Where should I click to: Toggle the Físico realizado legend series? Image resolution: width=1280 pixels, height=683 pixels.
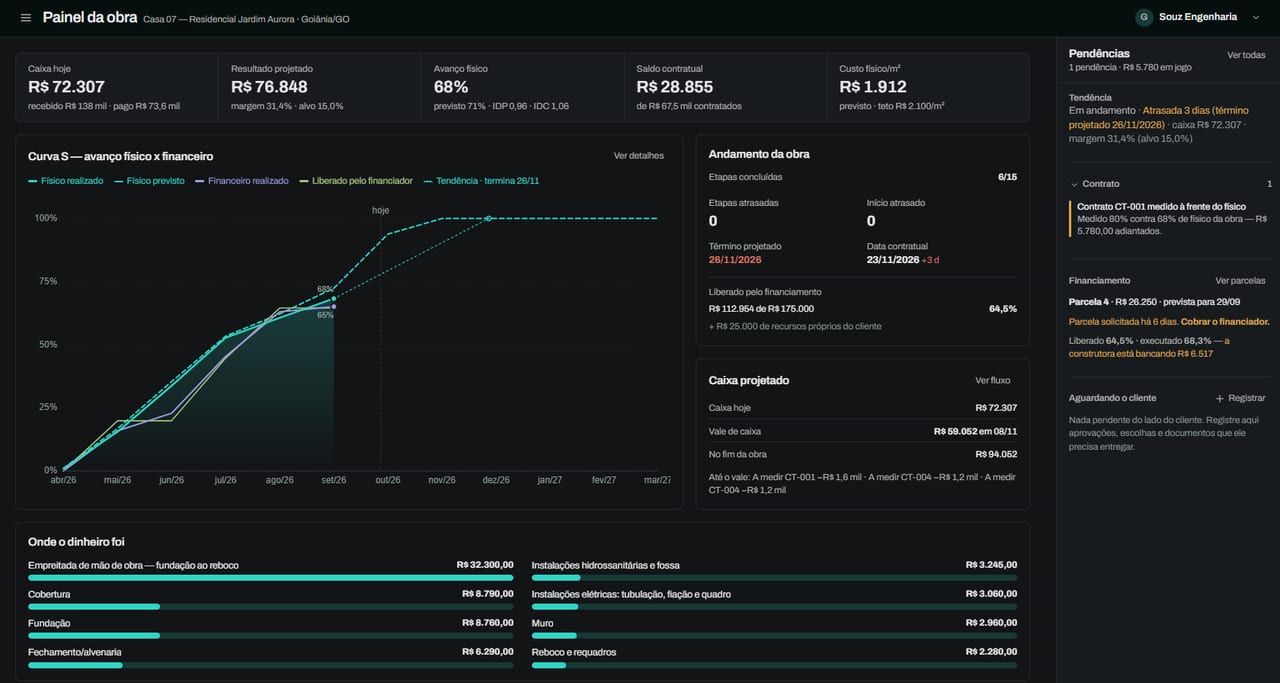click(x=65, y=181)
